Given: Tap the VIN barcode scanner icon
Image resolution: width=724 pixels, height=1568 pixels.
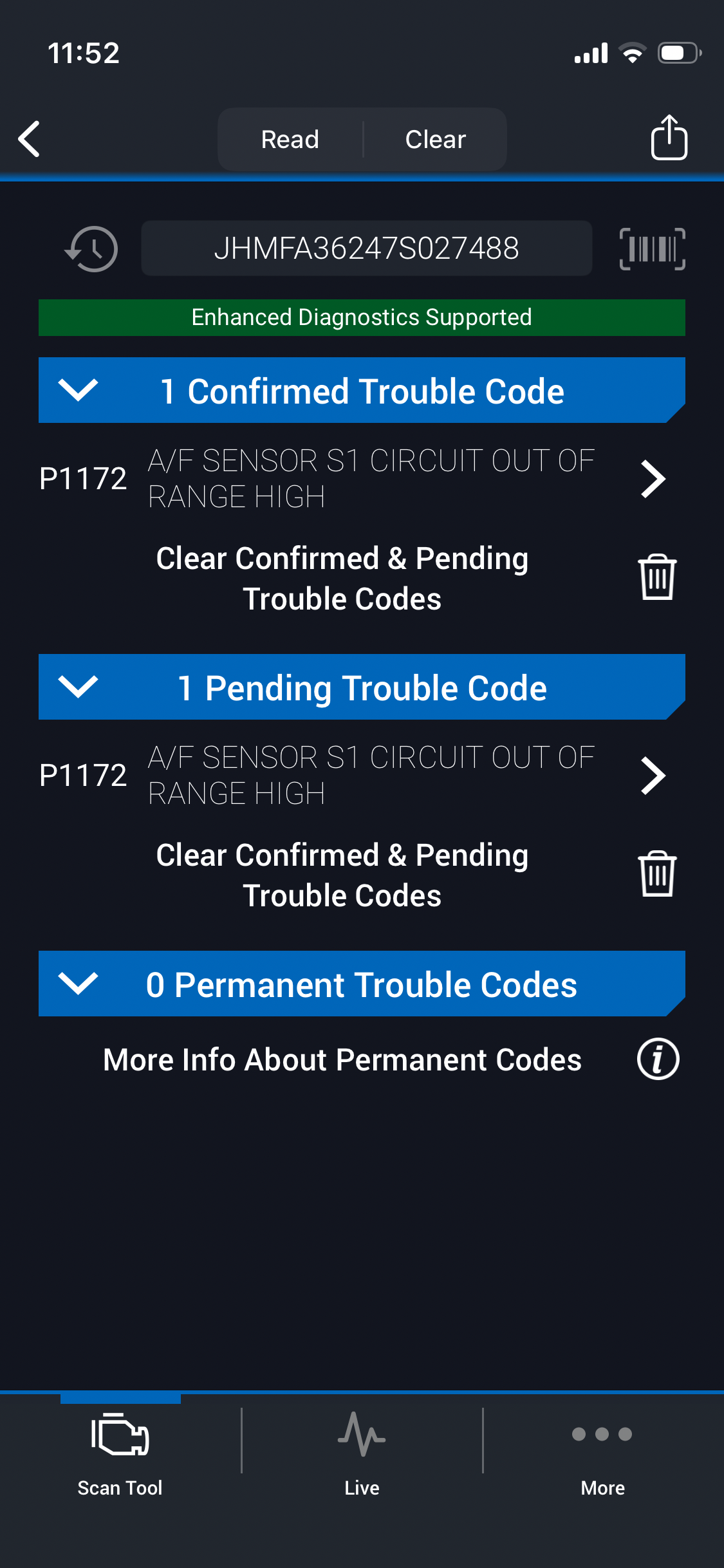Looking at the screenshot, I should pos(652,248).
